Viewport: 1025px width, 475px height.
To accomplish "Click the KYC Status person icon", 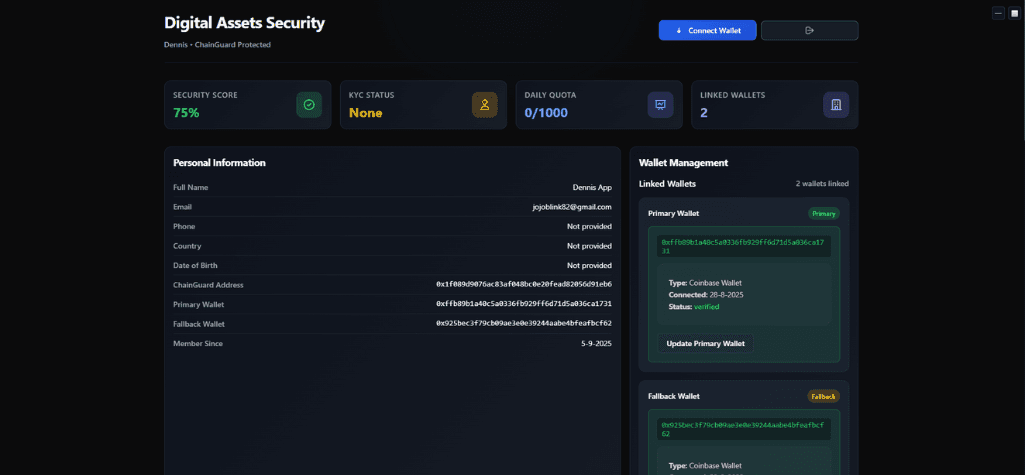I will click(x=484, y=105).
